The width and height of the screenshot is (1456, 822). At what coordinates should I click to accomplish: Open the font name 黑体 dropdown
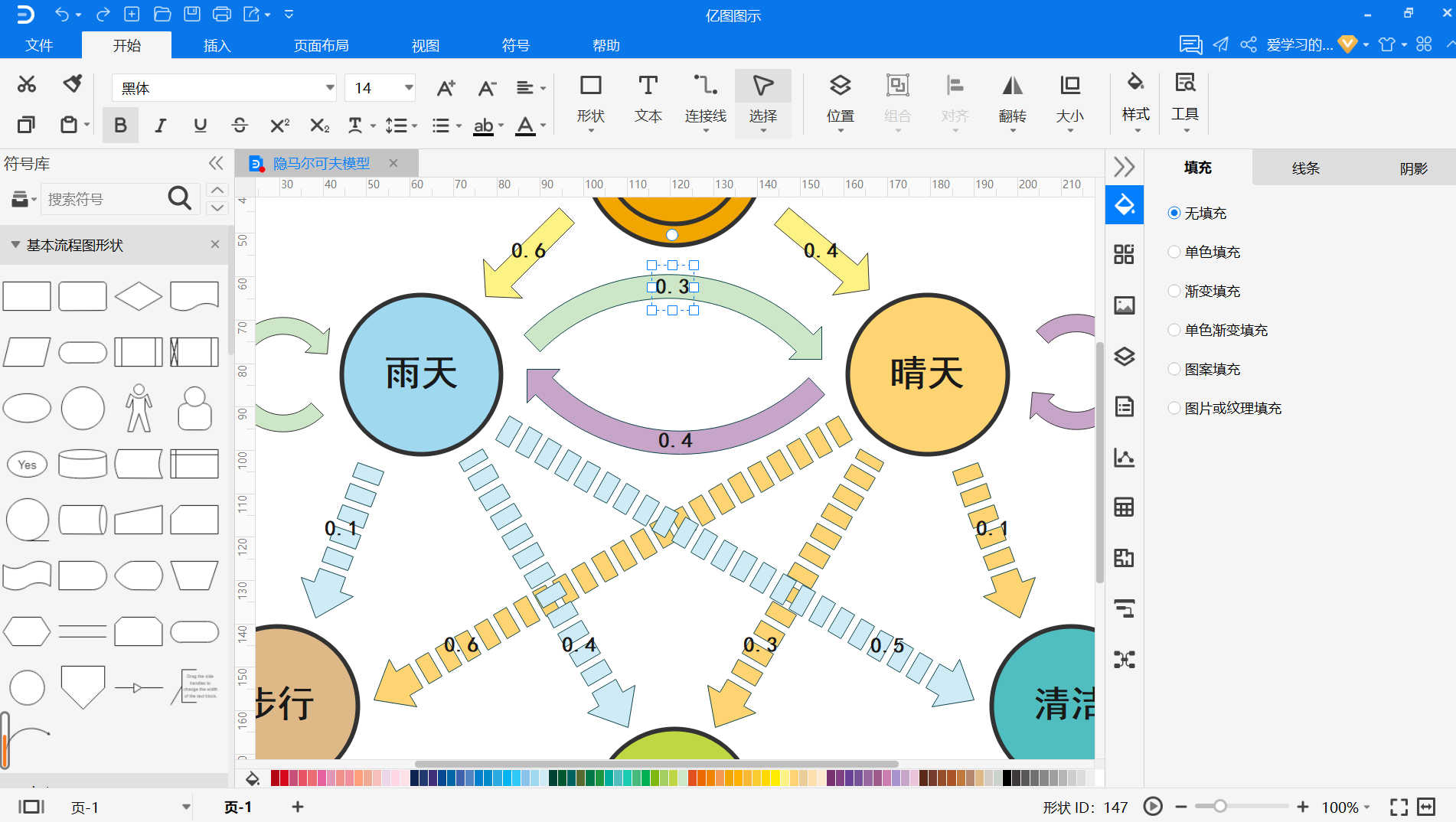pos(330,87)
